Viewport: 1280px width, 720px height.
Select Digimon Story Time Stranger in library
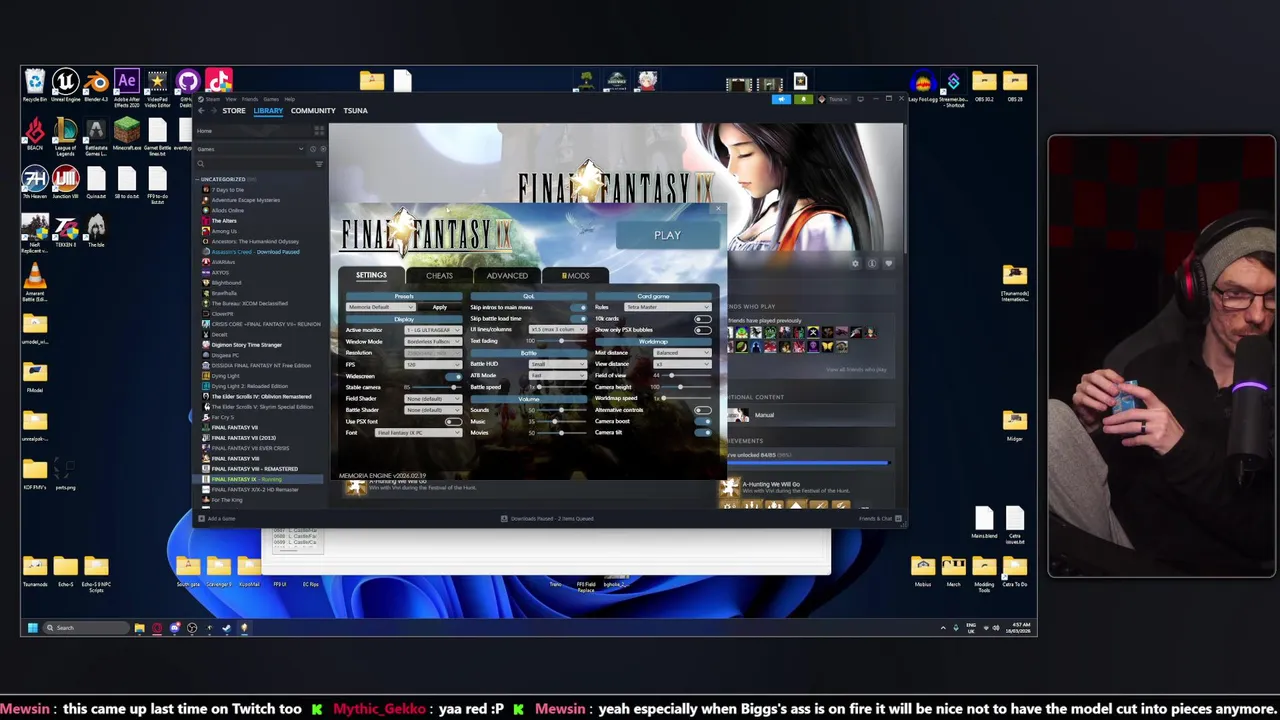(246, 344)
